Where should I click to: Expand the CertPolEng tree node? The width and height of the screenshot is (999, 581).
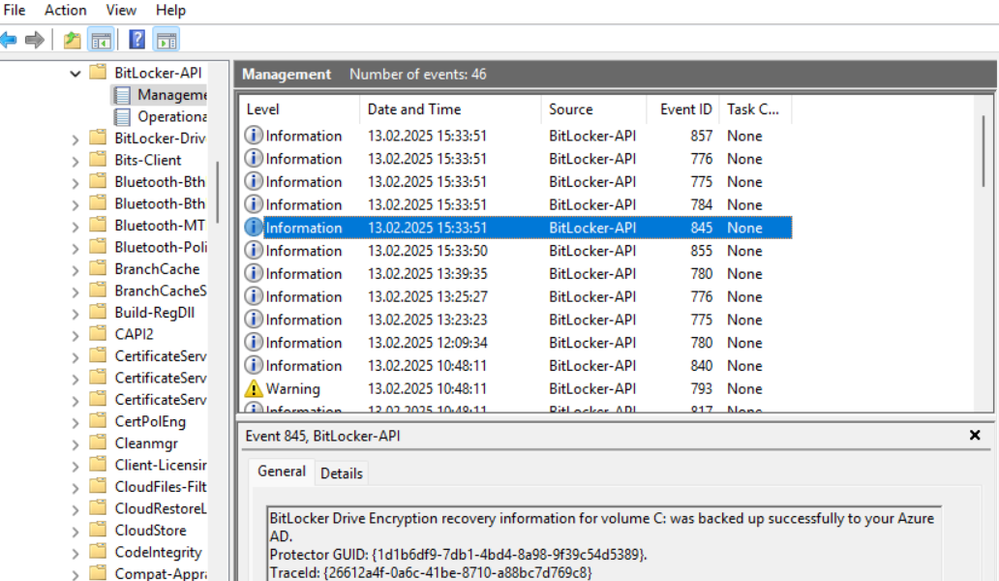[x=75, y=423]
